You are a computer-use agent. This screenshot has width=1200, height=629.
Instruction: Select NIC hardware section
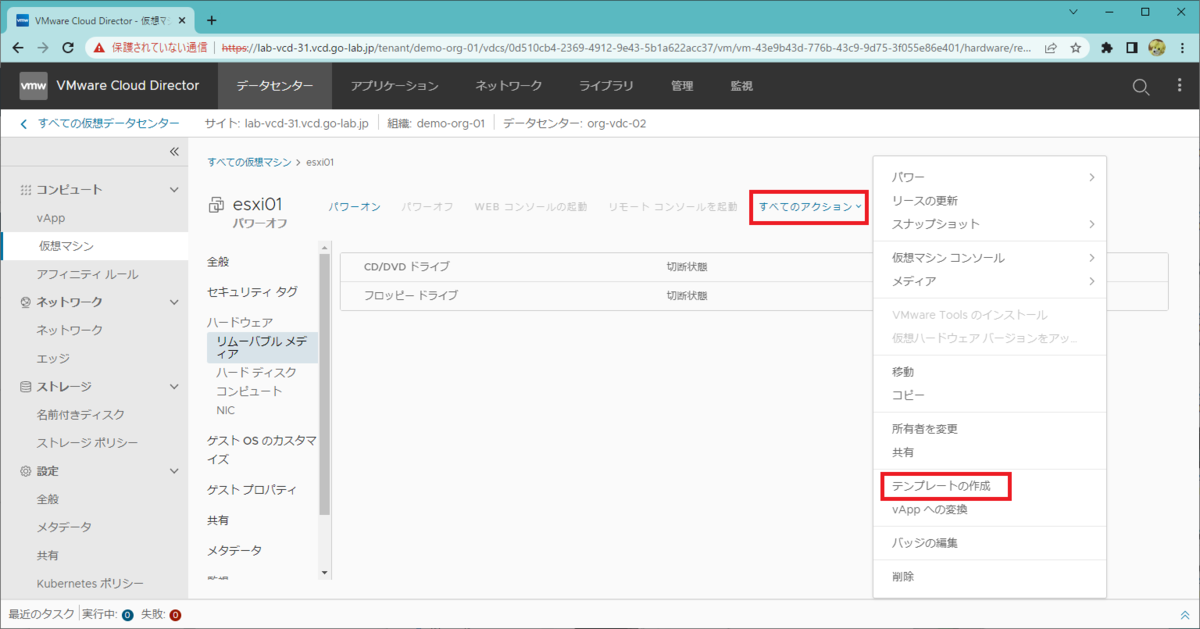pyautogui.click(x=226, y=410)
